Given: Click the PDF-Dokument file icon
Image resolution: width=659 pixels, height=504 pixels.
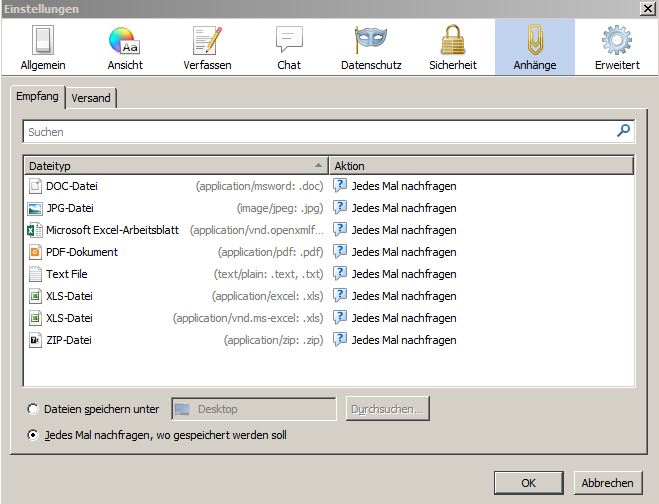Looking at the screenshot, I should 35,252.
